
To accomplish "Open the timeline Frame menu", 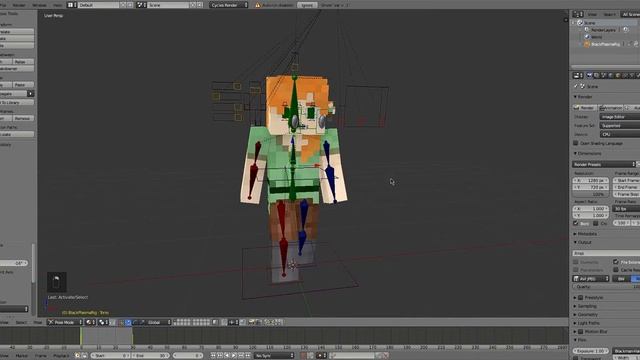I will click(x=41, y=356).
